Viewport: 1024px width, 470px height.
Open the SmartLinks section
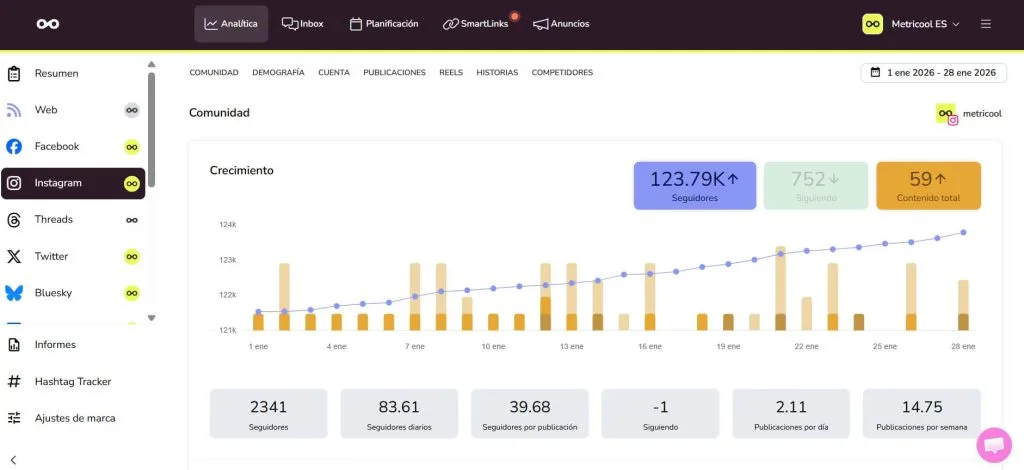[476, 24]
